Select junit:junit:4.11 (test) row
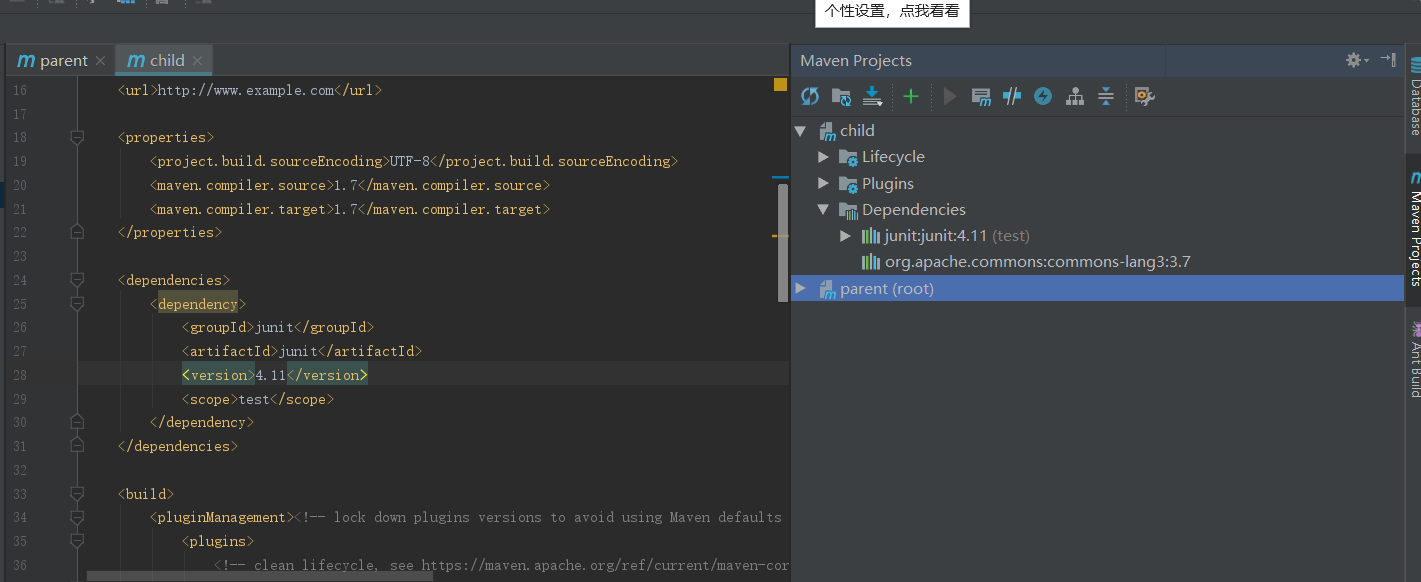This screenshot has width=1421, height=582. [957, 236]
